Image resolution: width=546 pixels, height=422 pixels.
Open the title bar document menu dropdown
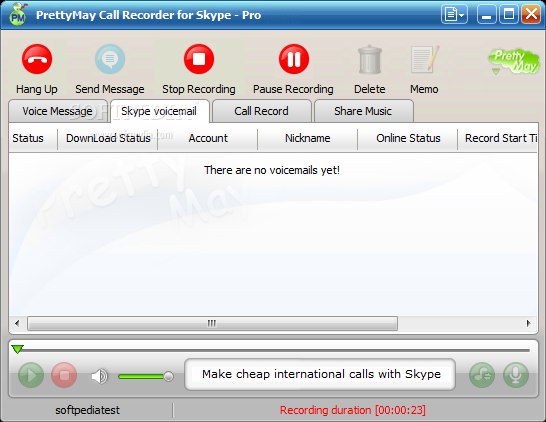(x=454, y=15)
